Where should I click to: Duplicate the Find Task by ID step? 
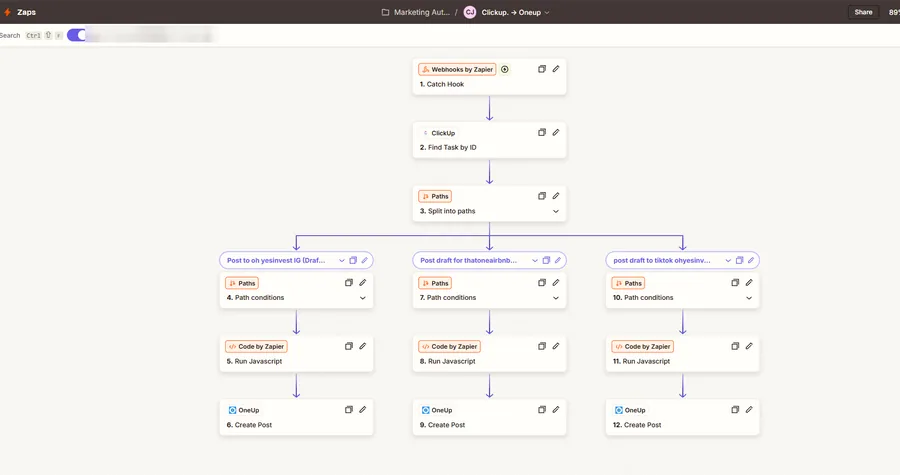(x=542, y=133)
